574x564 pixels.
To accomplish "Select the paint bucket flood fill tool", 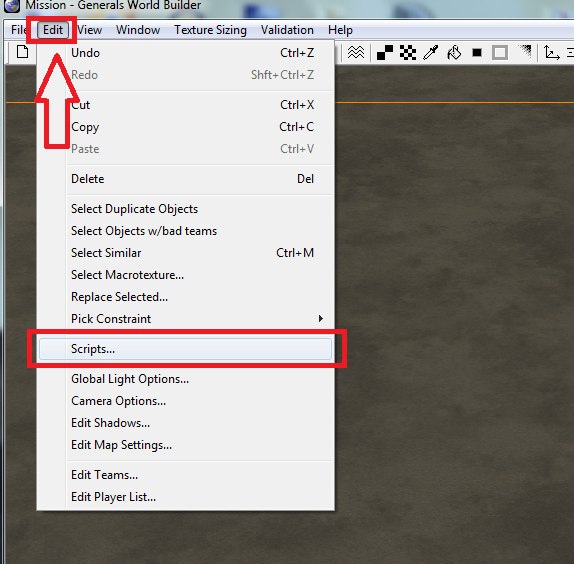I will click(454, 53).
